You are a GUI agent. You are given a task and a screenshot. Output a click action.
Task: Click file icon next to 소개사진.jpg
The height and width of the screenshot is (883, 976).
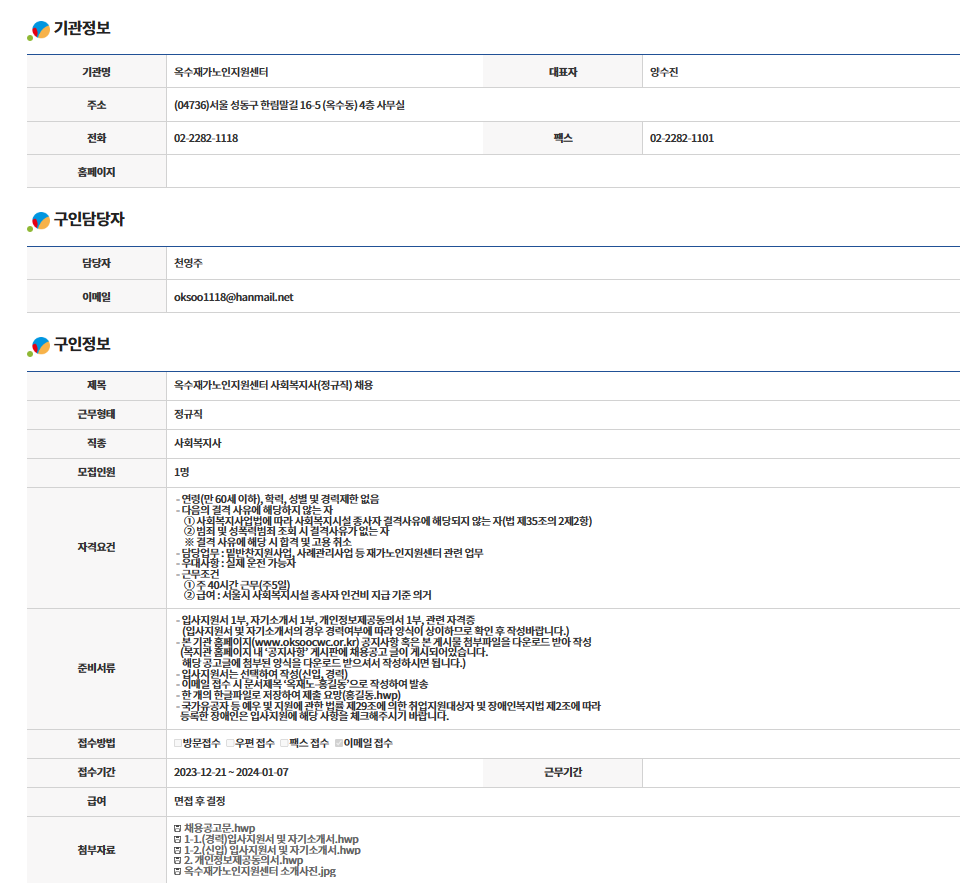(178, 872)
